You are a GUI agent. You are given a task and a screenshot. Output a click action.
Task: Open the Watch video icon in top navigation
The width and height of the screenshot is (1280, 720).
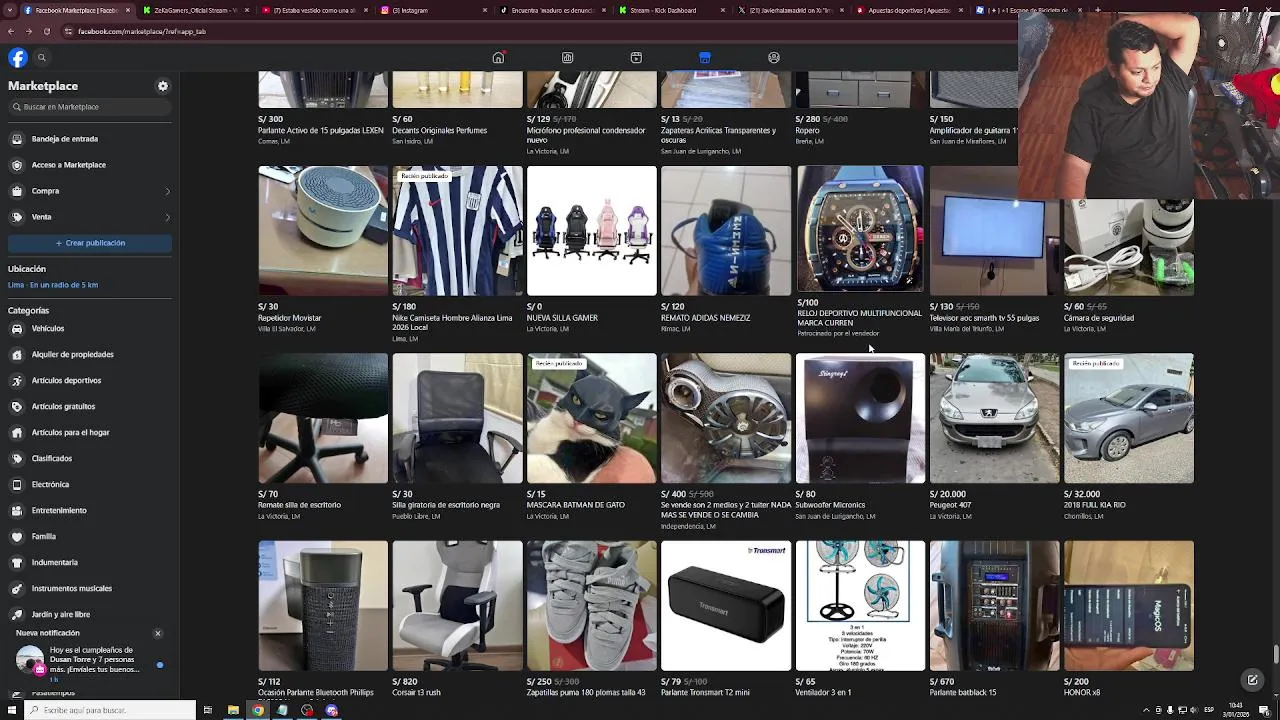[x=636, y=57]
